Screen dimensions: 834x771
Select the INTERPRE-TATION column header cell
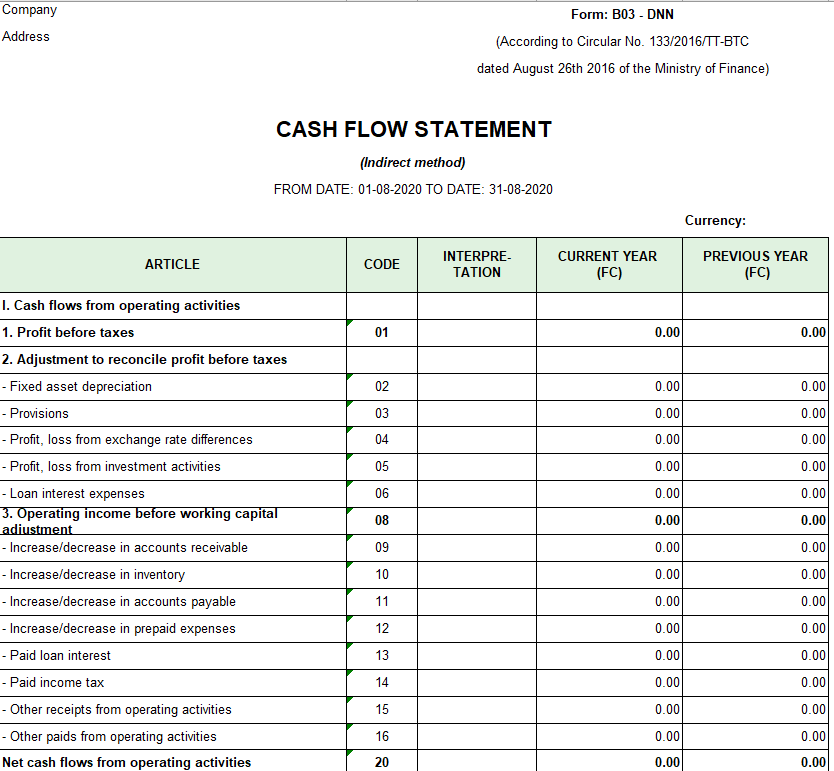point(476,264)
